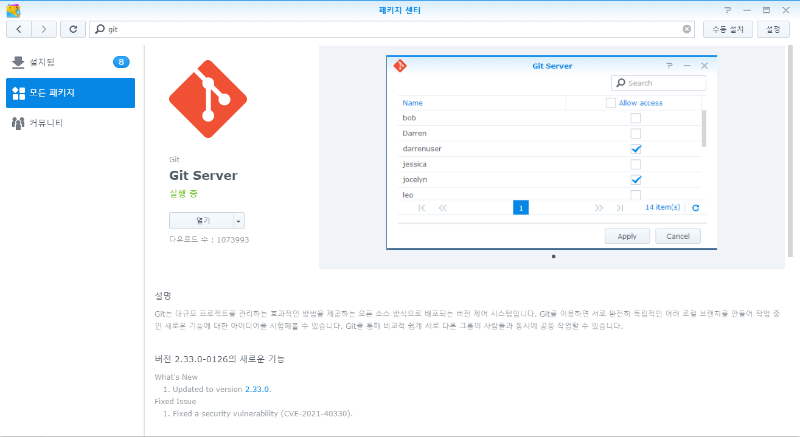The height and width of the screenshot is (437, 800).
Task: Click the previous page double arrow in the preview
Action: pos(442,208)
